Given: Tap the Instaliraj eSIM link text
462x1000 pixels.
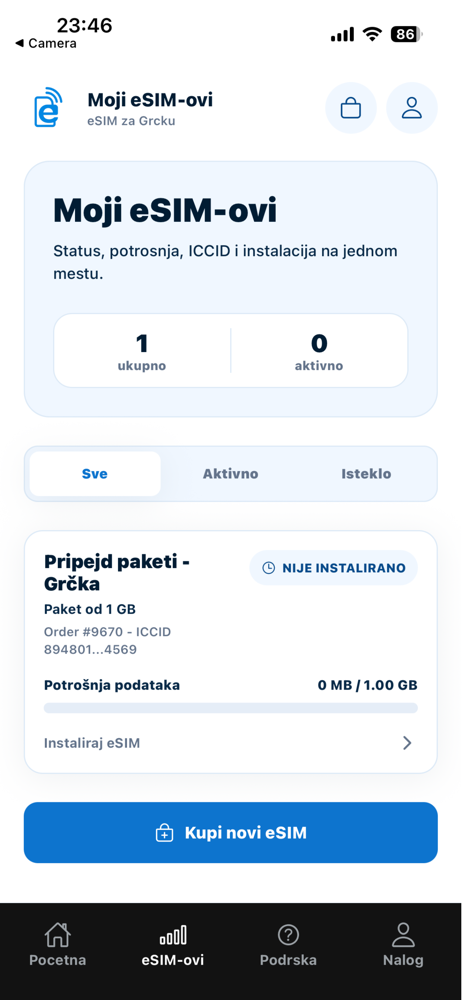Looking at the screenshot, I should click(92, 743).
